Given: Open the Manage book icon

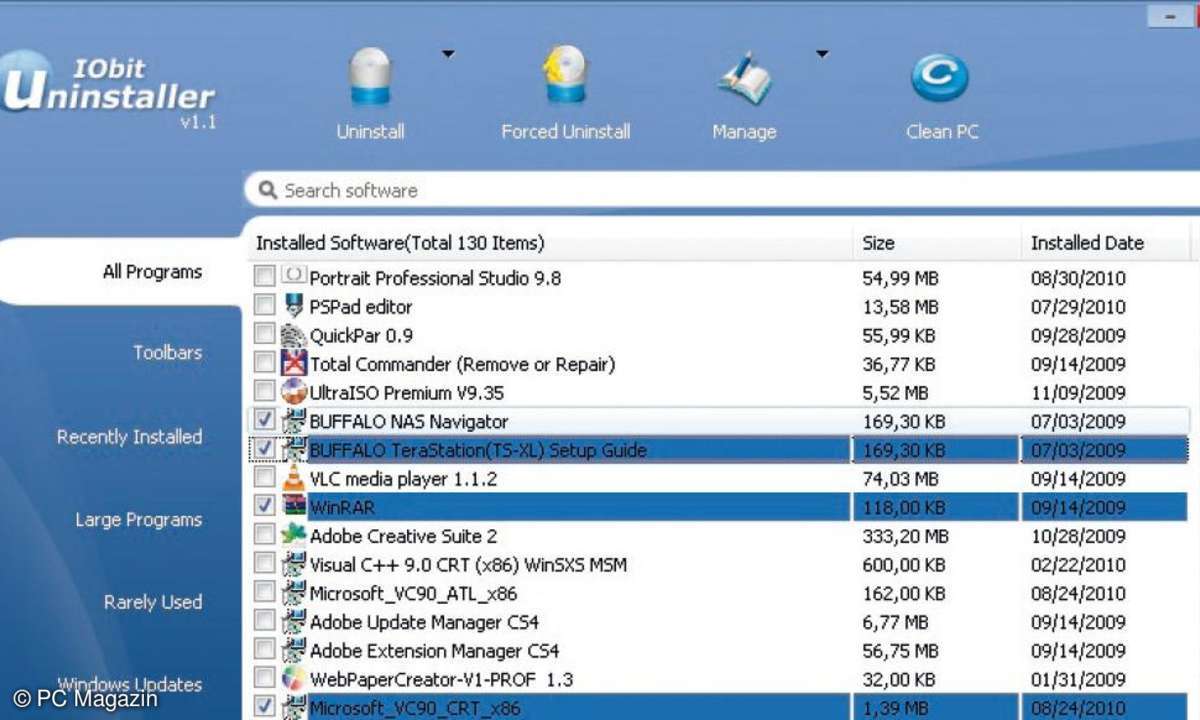Looking at the screenshot, I should coord(743,78).
